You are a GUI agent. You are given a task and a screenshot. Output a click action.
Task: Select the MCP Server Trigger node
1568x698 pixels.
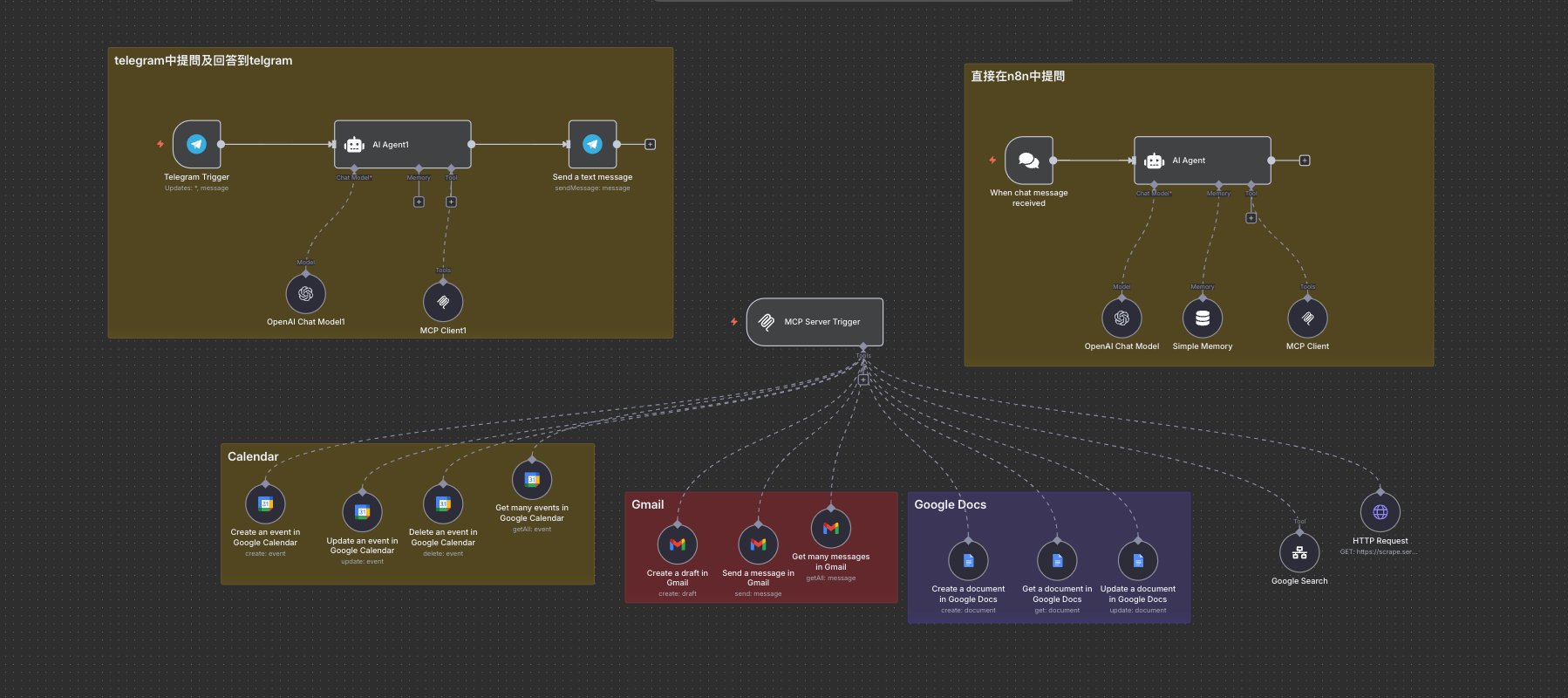(815, 322)
